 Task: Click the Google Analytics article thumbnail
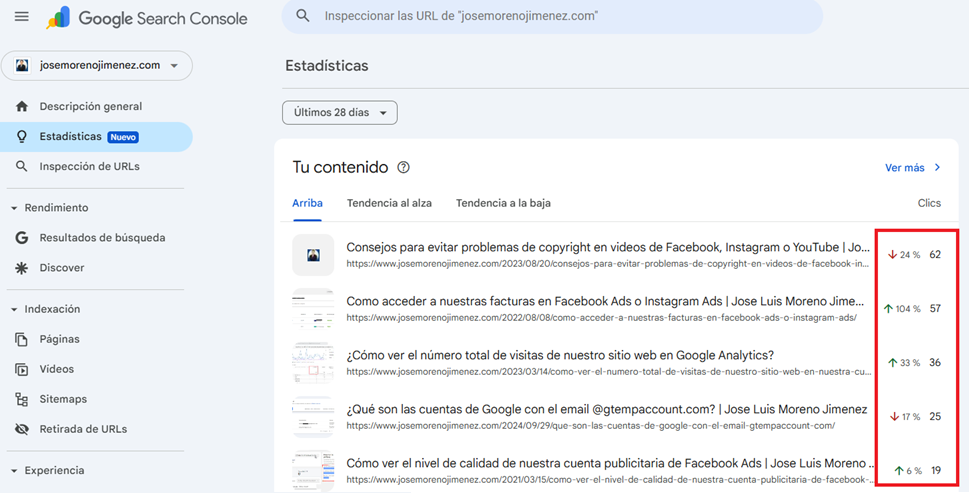tap(313, 362)
